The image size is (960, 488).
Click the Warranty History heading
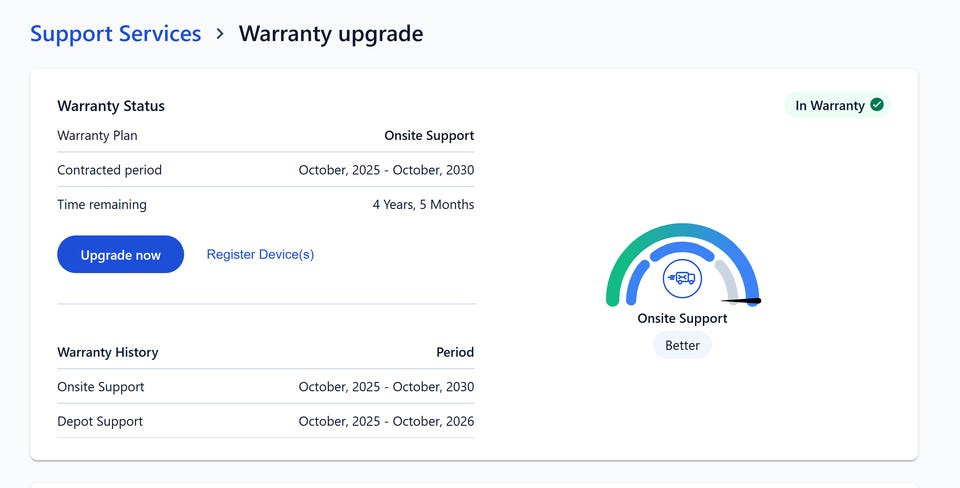108,352
